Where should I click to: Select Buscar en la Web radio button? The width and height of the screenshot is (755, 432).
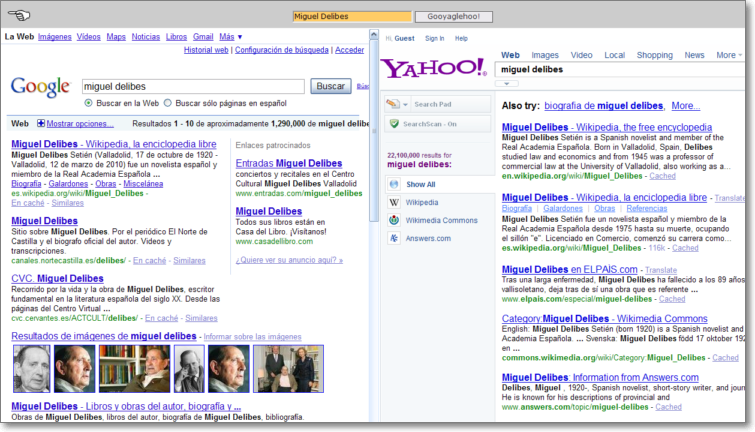[88, 103]
